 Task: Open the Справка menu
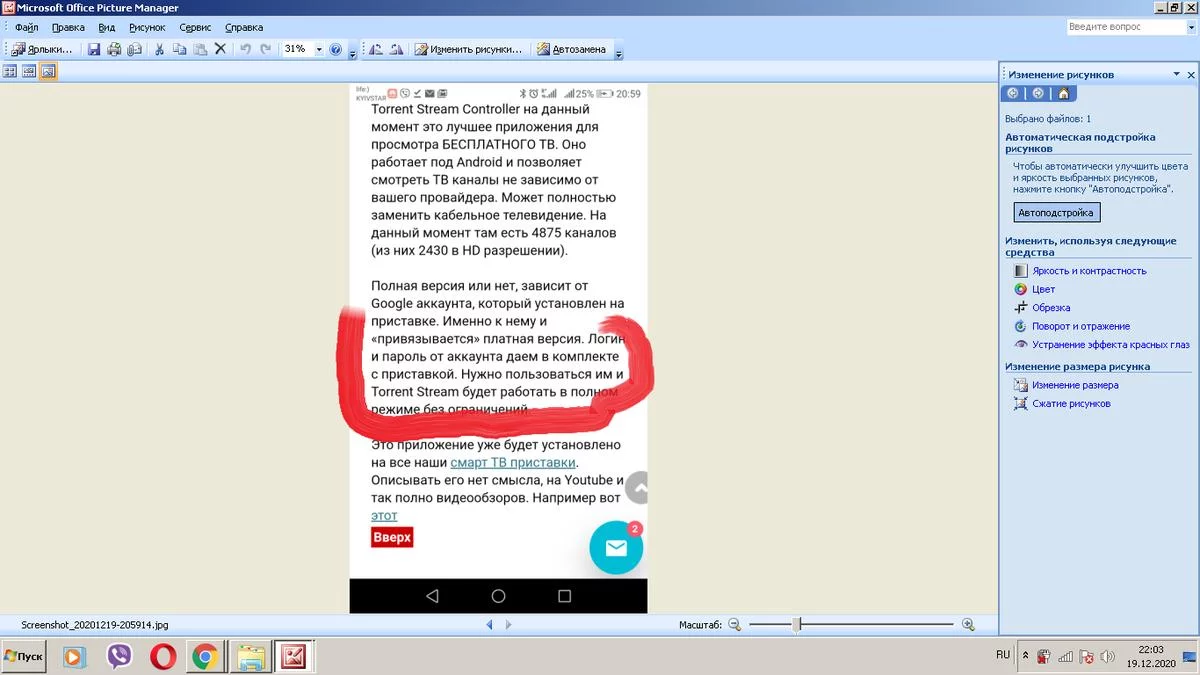click(x=244, y=27)
